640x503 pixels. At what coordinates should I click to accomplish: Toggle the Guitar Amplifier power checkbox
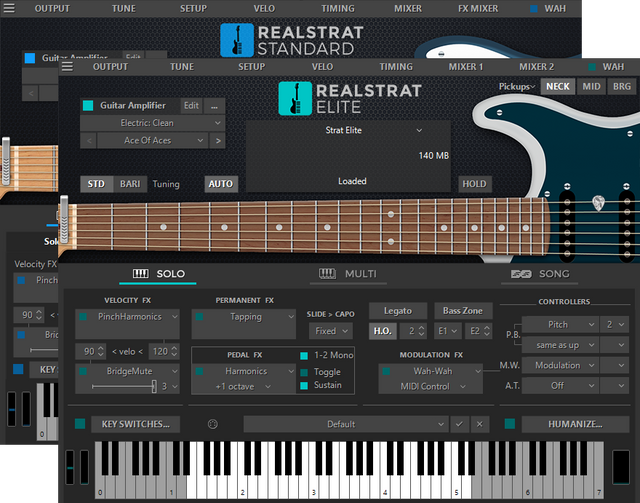(88, 105)
